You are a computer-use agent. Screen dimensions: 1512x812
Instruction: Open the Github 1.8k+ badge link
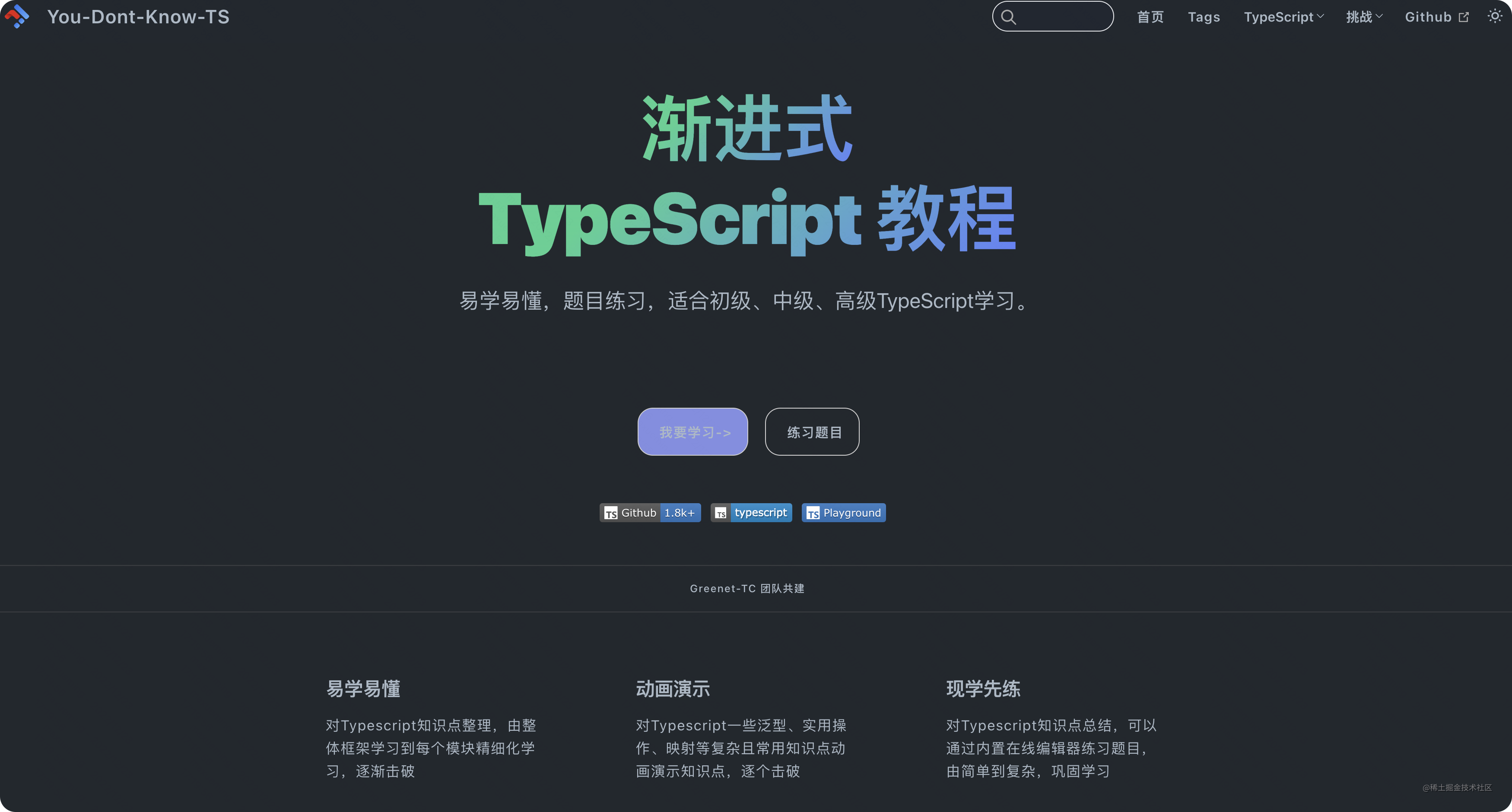[649, 512]
